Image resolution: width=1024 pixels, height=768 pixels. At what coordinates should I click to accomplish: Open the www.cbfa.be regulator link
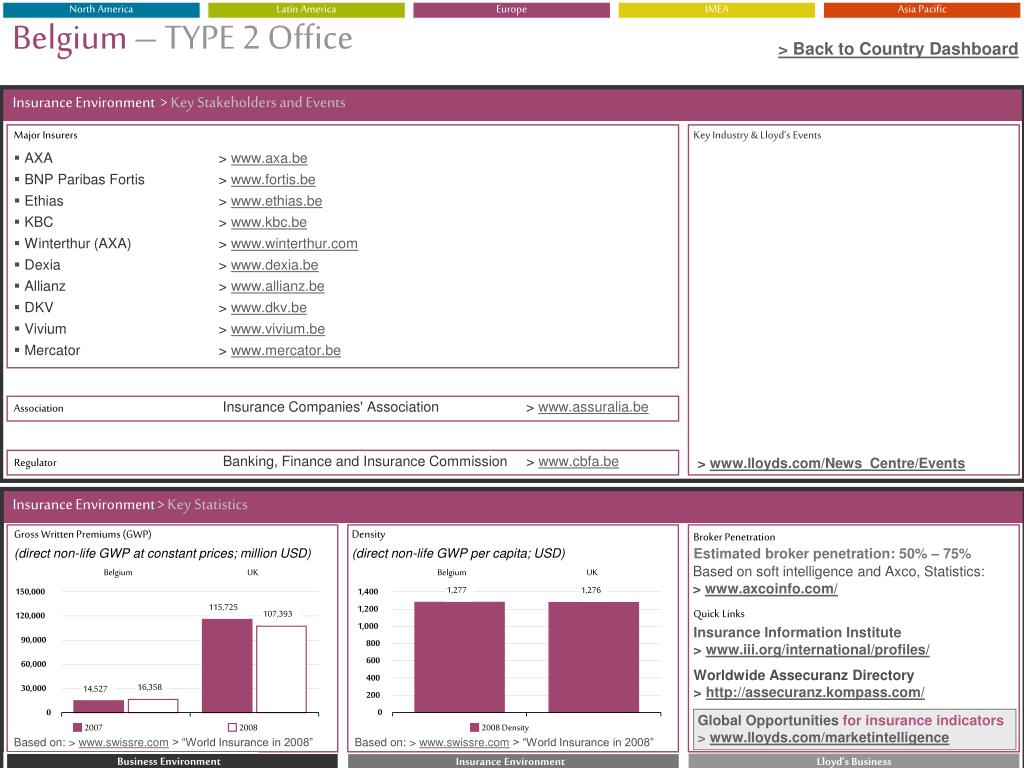(578, 462)
